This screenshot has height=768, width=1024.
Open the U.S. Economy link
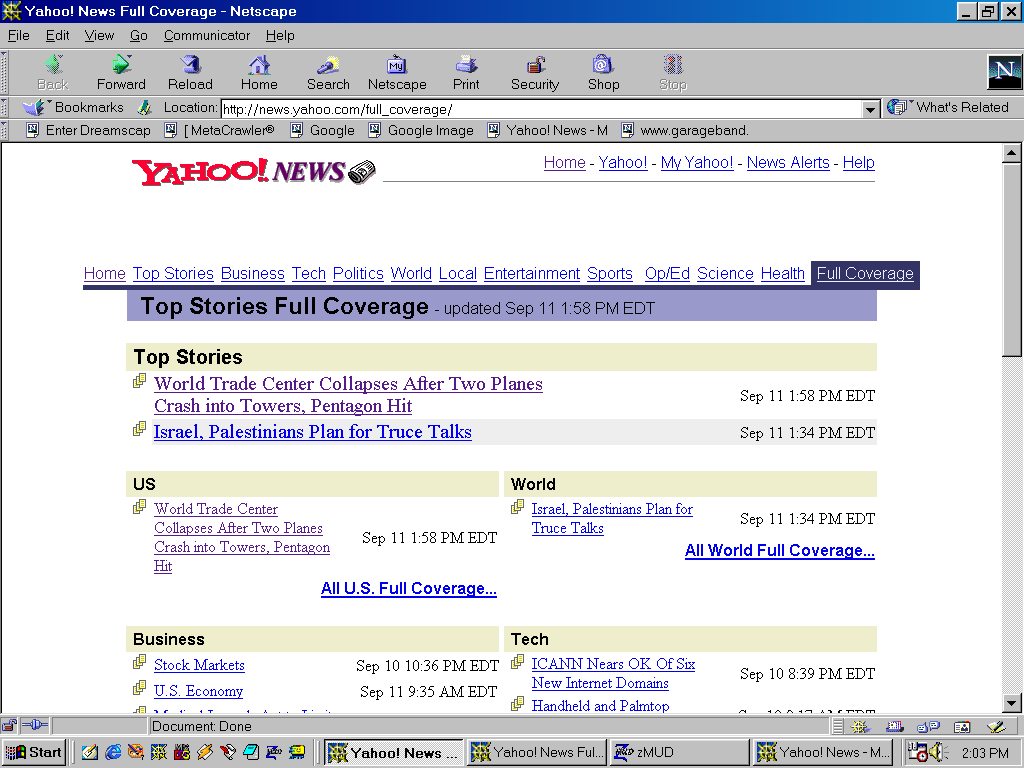[x=199, y=691]
